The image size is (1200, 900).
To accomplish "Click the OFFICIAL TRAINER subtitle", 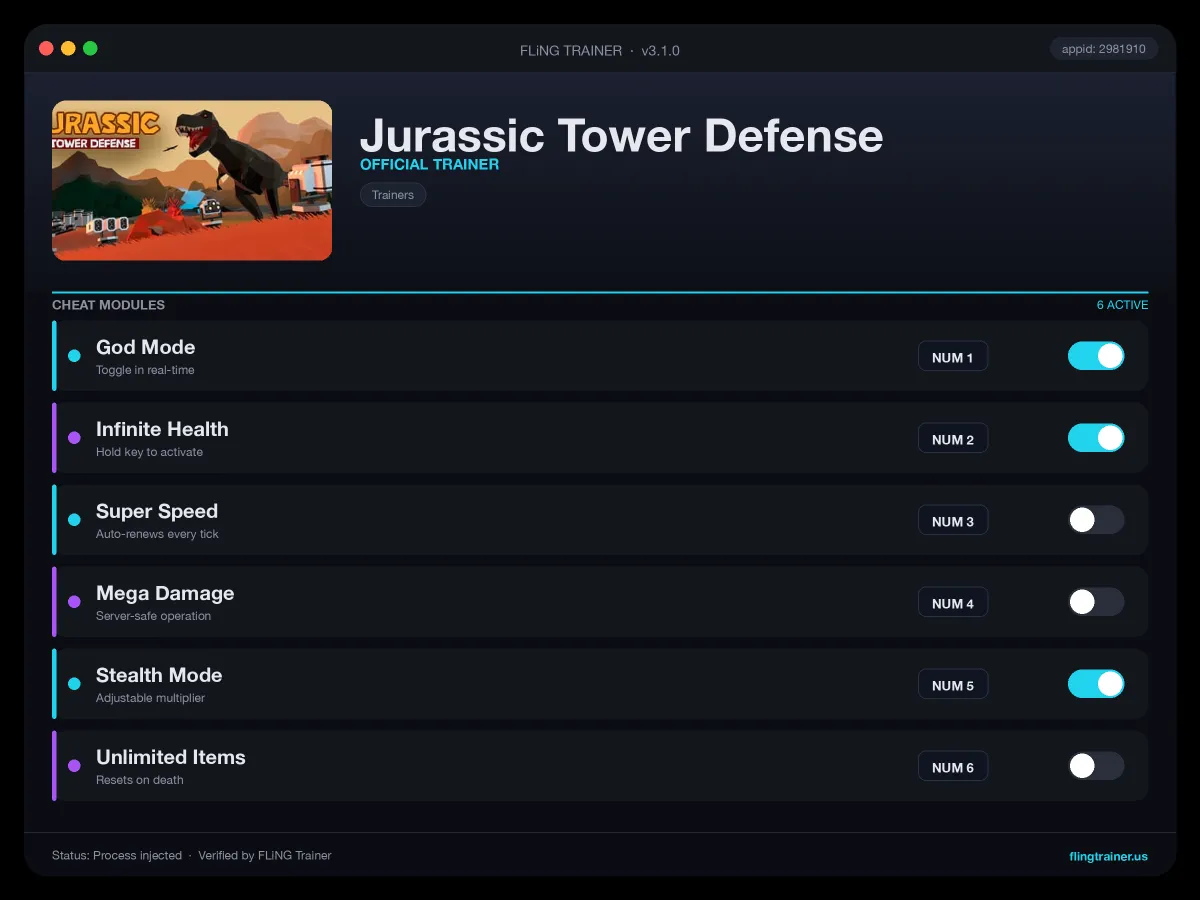I will tap(429, 164).
